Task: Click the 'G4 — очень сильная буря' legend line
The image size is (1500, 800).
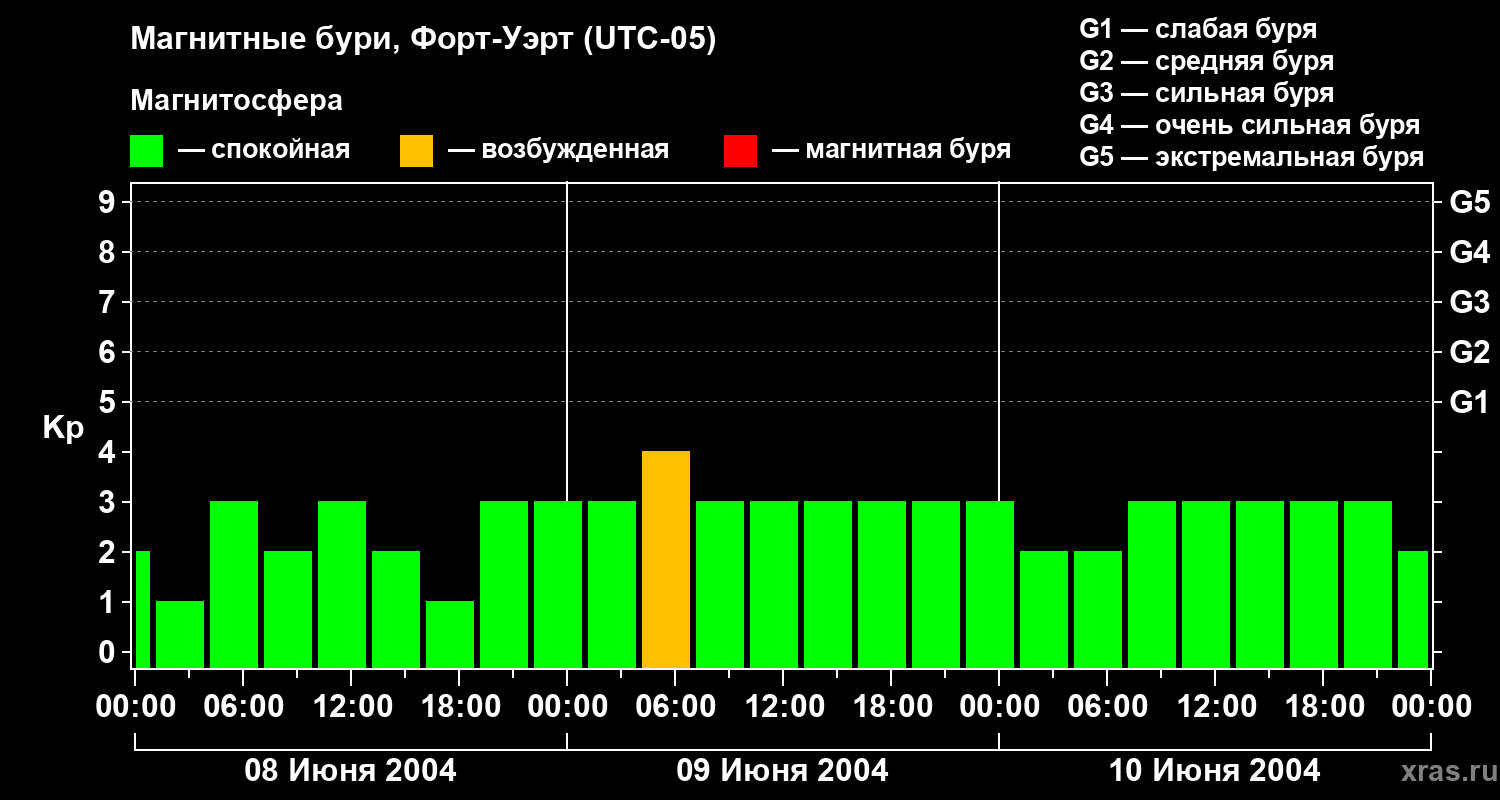Action: click(x=1250, y=125)
